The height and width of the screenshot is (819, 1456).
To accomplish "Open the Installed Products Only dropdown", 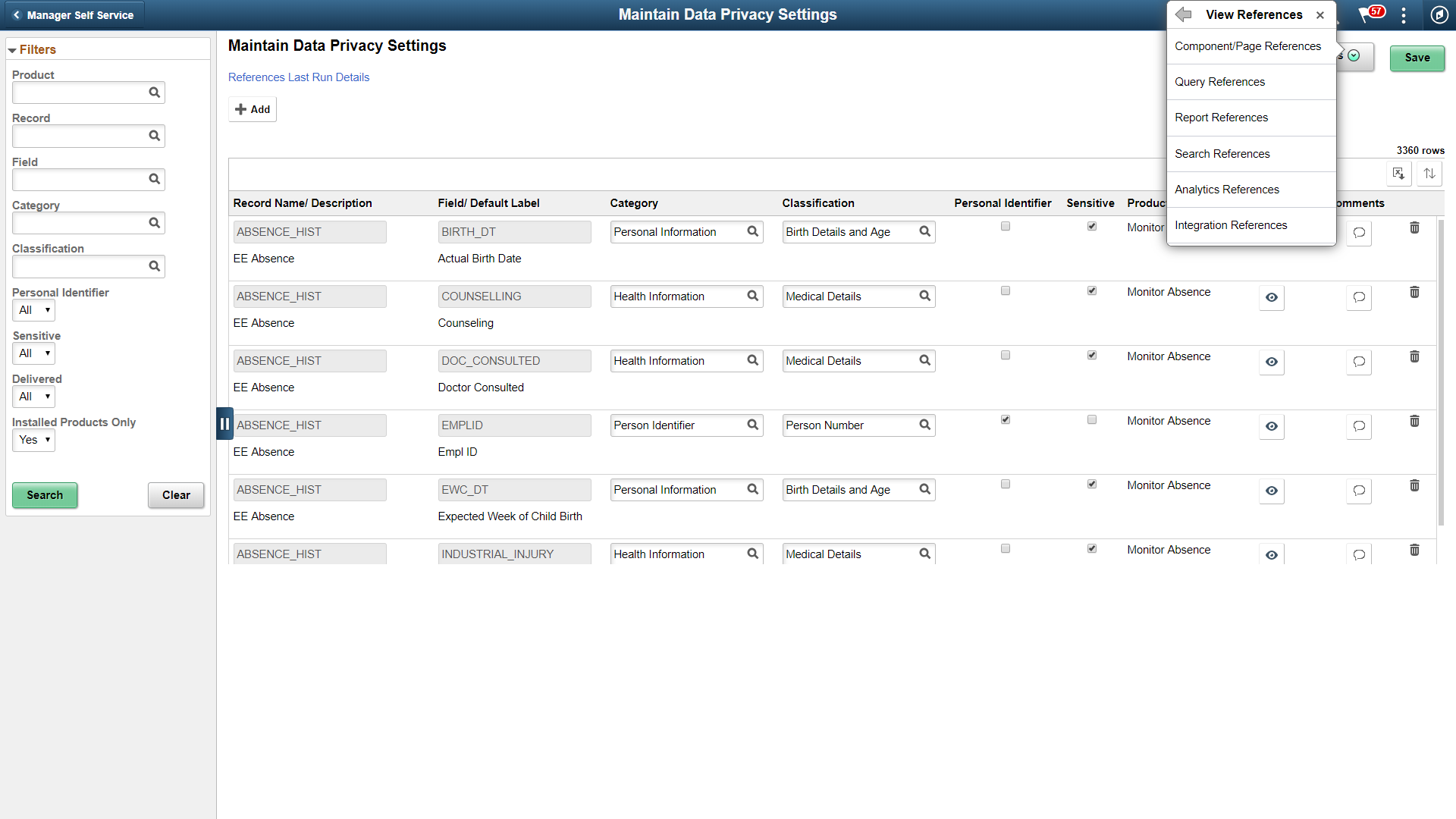I will (33, 440).
